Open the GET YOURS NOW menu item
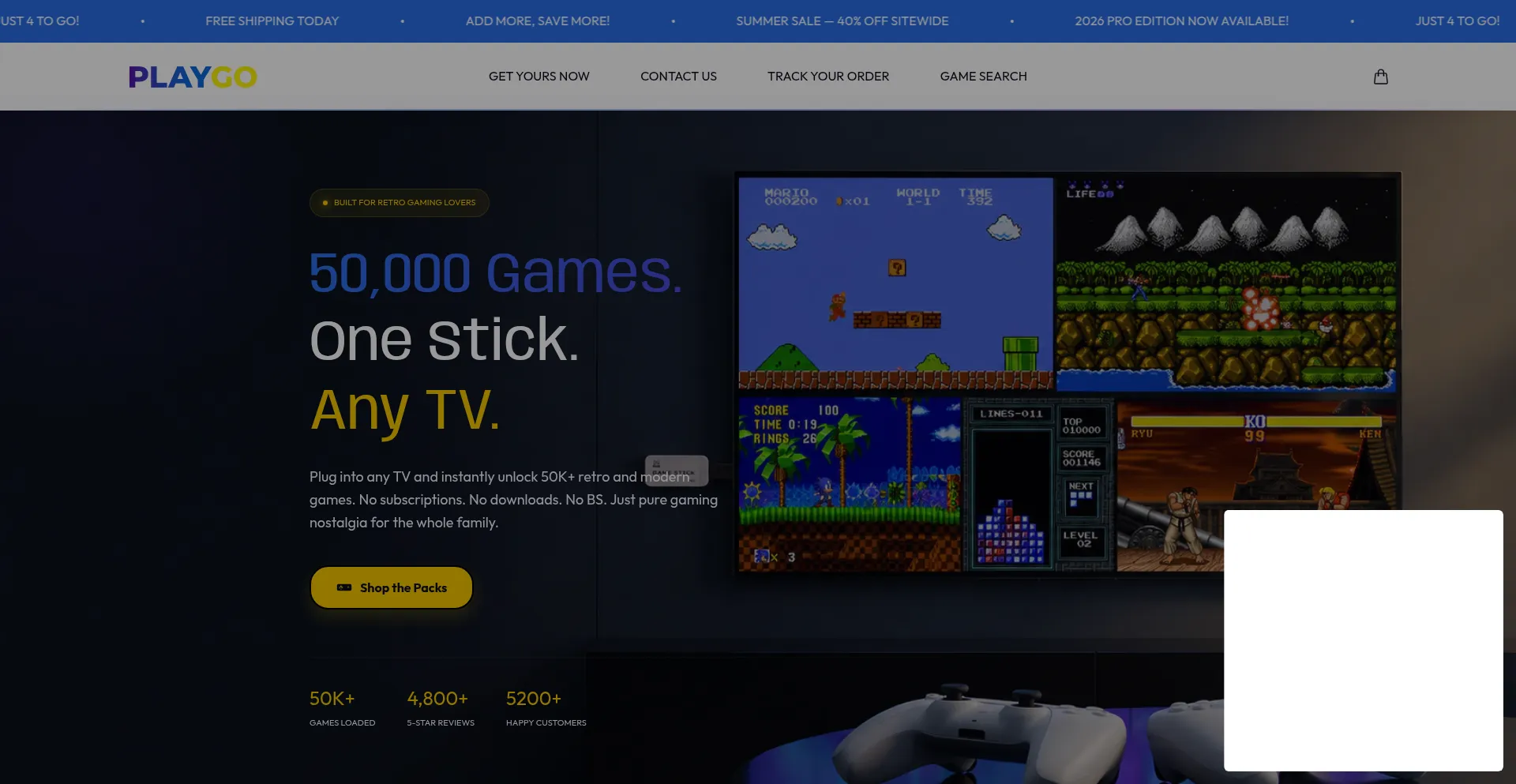The image size is (1516, 784). (539, 77)
